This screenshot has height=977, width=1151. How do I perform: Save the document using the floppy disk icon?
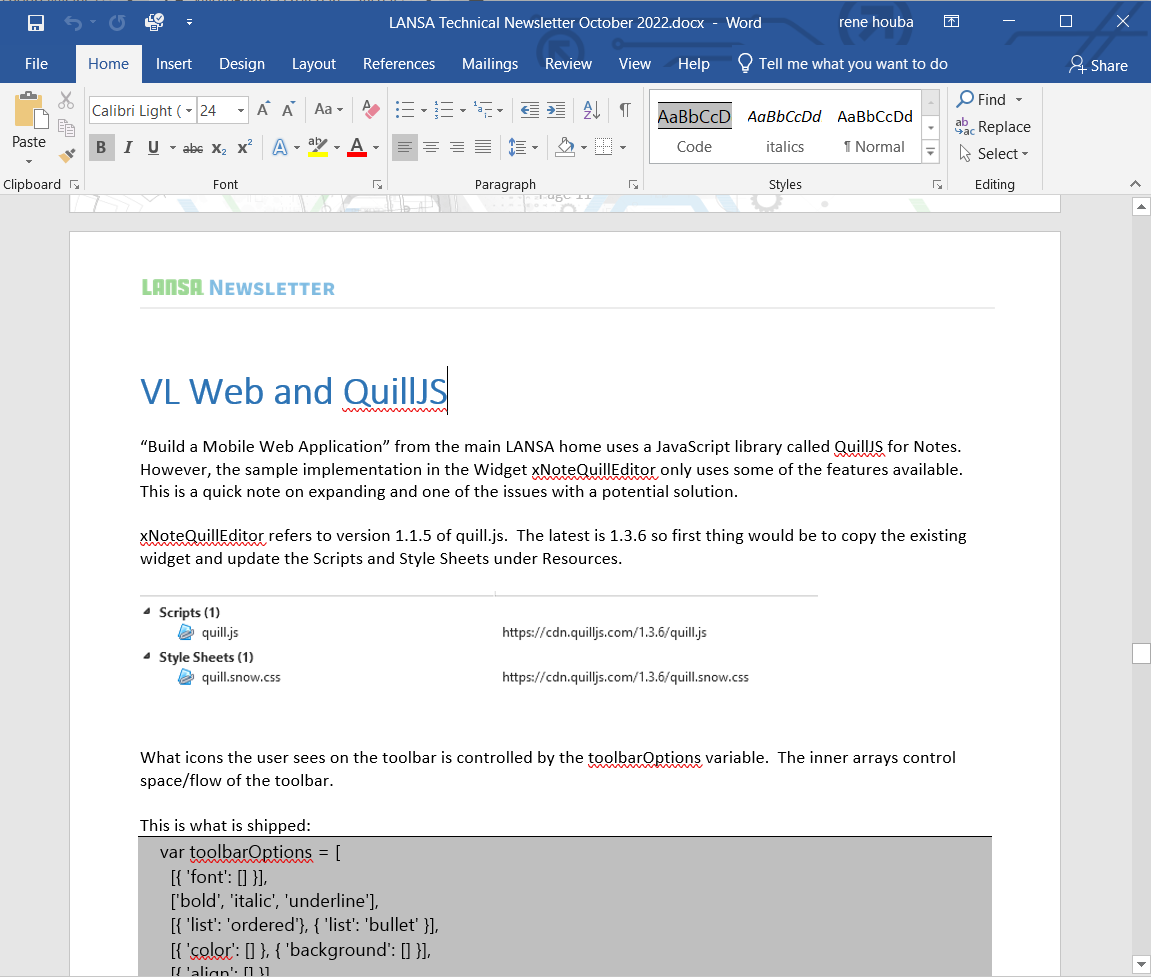pos(35,23)
